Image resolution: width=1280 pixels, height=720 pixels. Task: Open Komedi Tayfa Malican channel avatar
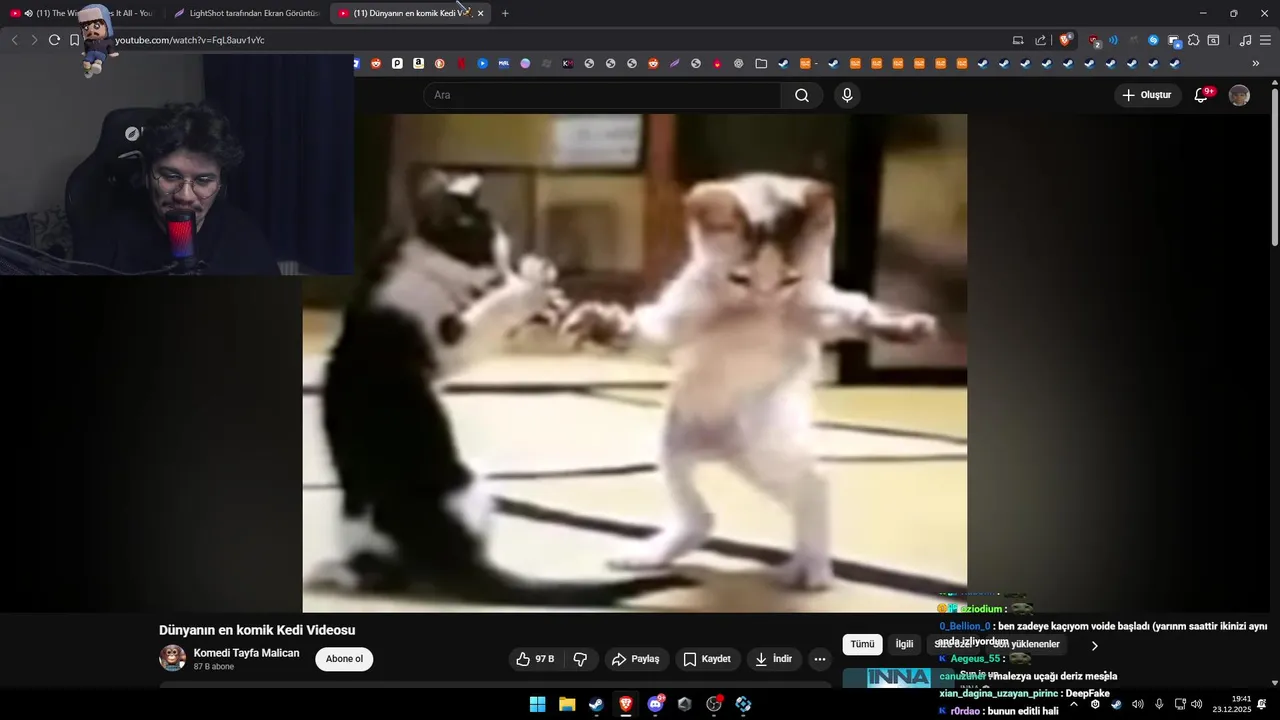[x=172, y=658]
